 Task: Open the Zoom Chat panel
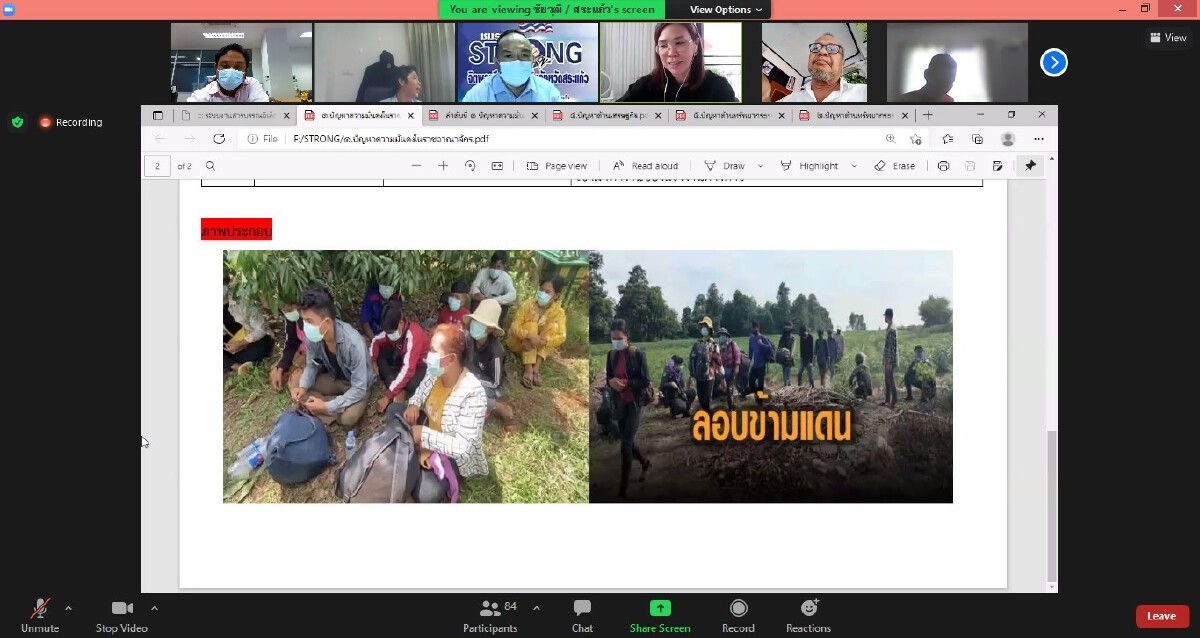(x=582, y=615)
